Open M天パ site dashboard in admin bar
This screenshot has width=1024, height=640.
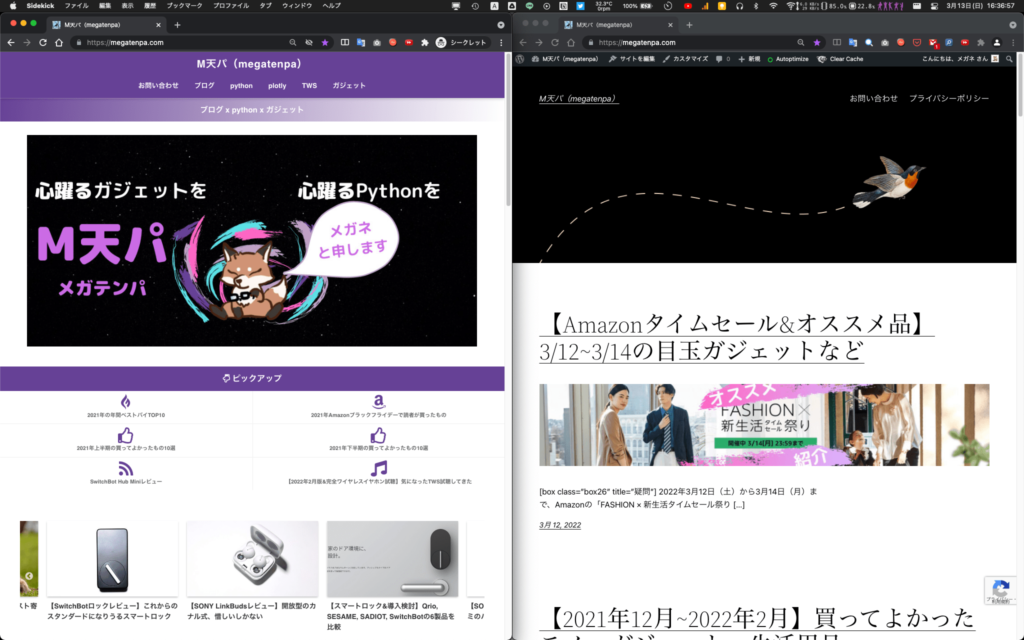pyautogui.click(x=565, y=59)
